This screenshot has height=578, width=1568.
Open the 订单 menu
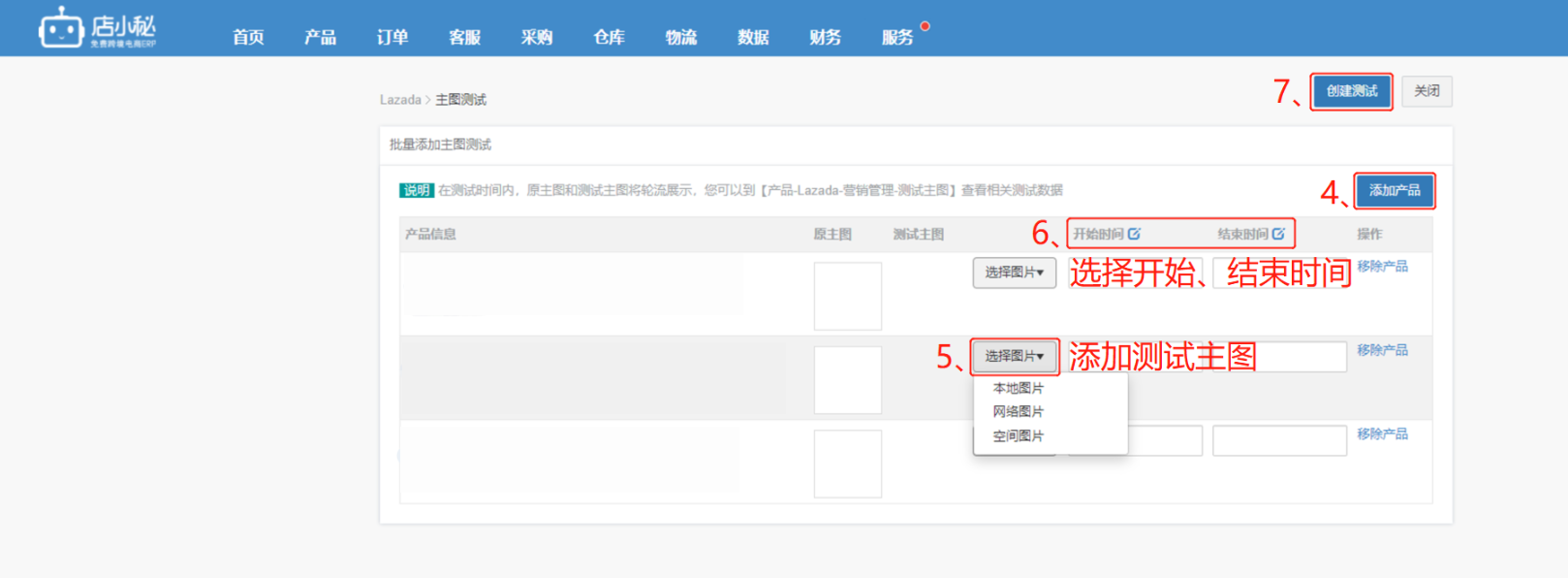point(392,37)
